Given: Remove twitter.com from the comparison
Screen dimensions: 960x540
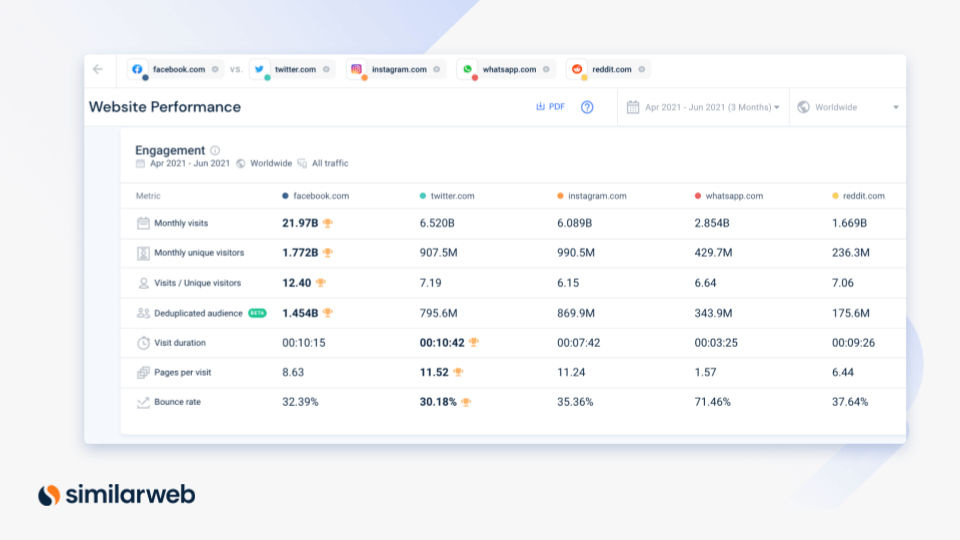Looking at the screenshot, I should [326, 69].
